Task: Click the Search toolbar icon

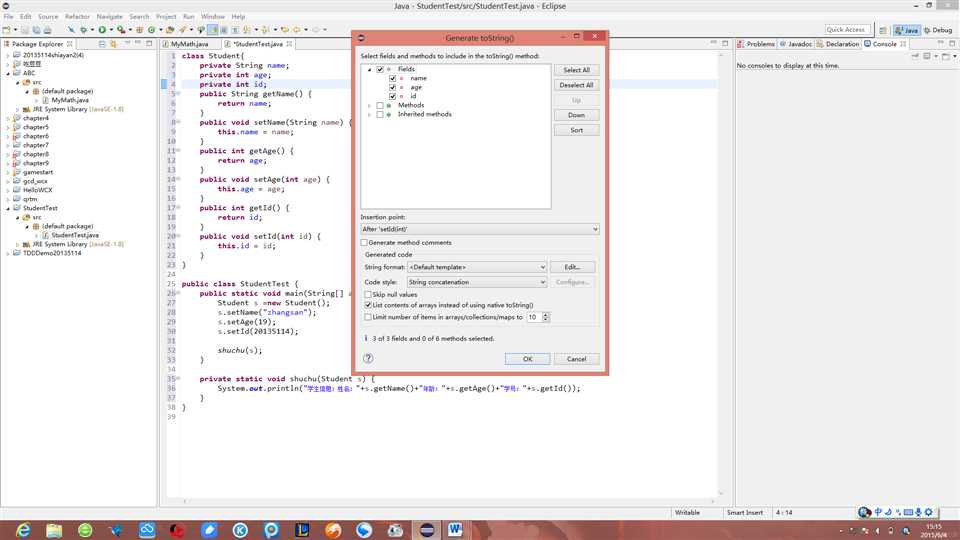Action: [182, 29]
